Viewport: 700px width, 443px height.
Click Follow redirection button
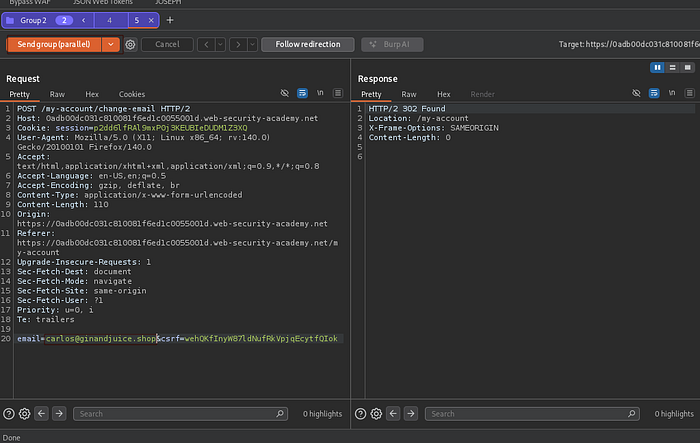coord(308,44)
